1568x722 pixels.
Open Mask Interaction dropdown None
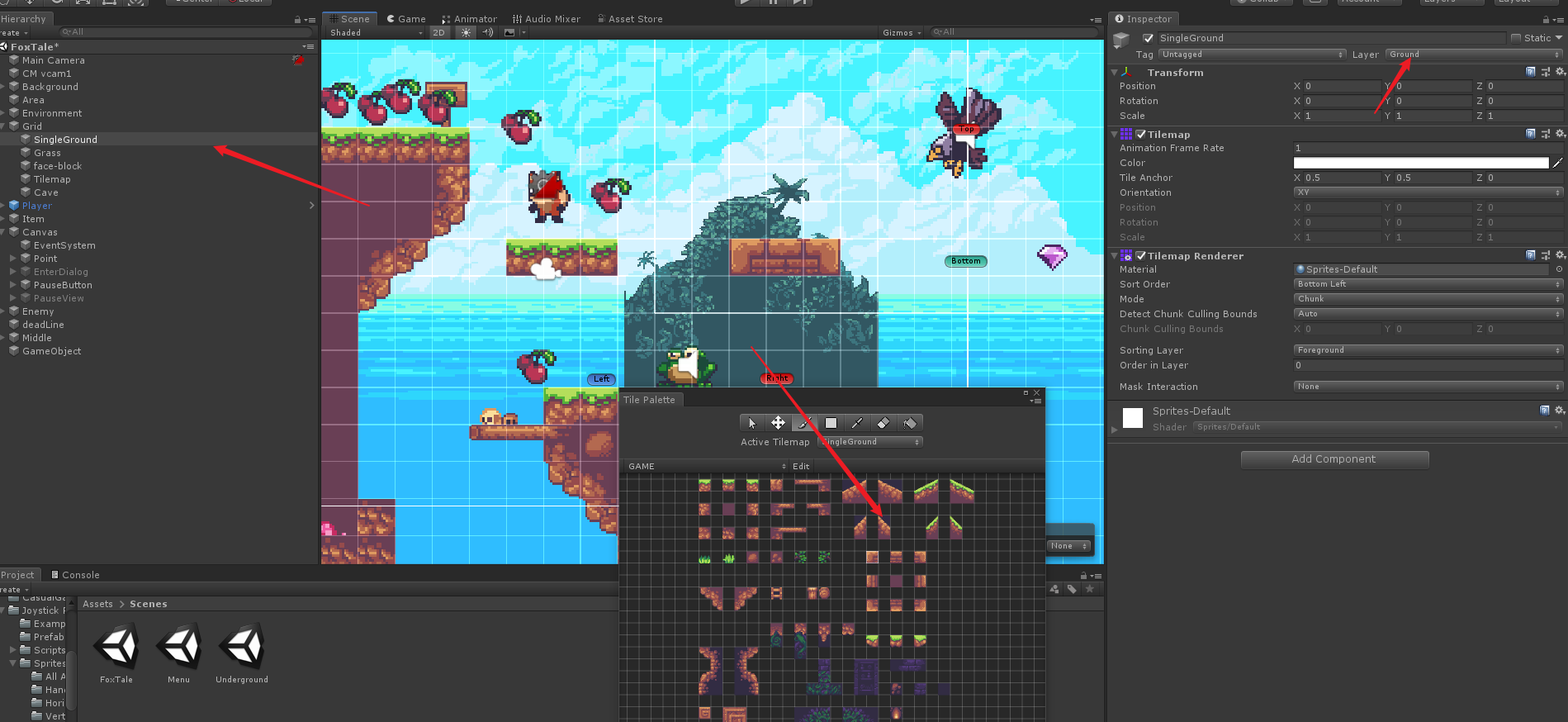(1428, 387)
